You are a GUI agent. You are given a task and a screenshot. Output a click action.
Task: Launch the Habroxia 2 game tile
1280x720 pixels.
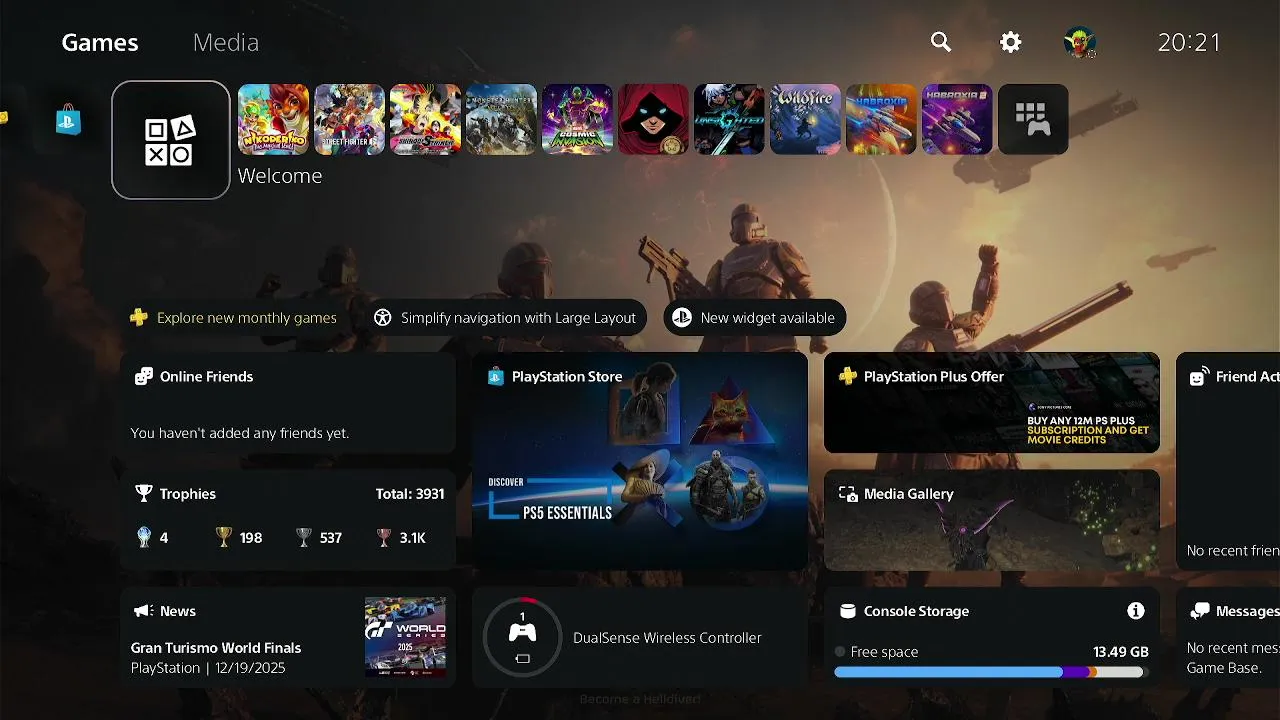[958, 120]
